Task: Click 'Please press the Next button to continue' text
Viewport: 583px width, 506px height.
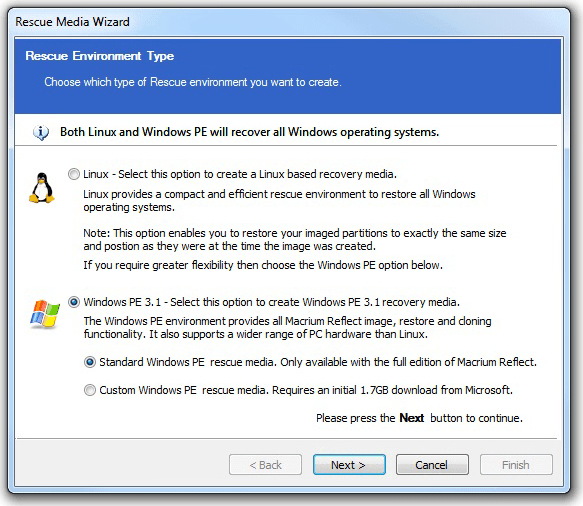Action: click(419, 418)
